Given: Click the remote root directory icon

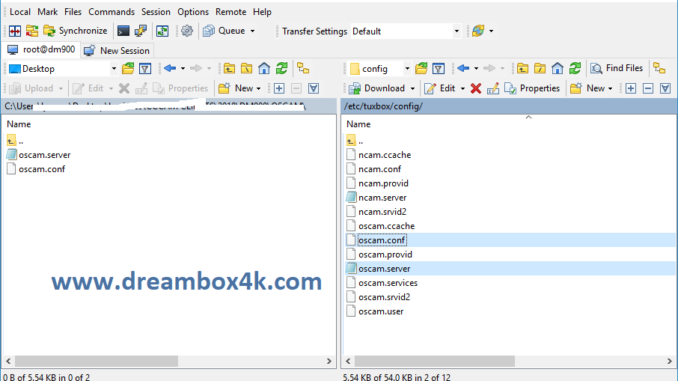Looking at the screenshot, I should click(540, 68).
